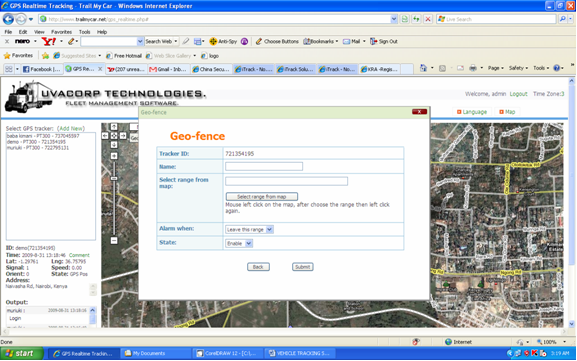Click the browser Forward arrow button
Viewport: 577px width, 361px height.
[x=21, y=19]
